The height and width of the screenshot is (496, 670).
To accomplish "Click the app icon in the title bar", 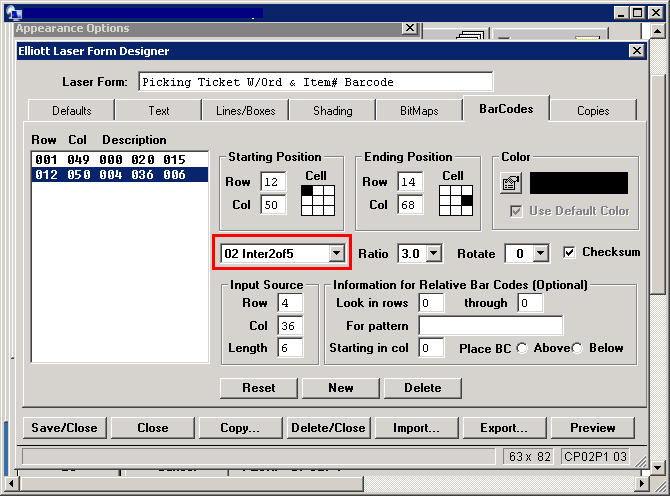I will coord(14,13).
